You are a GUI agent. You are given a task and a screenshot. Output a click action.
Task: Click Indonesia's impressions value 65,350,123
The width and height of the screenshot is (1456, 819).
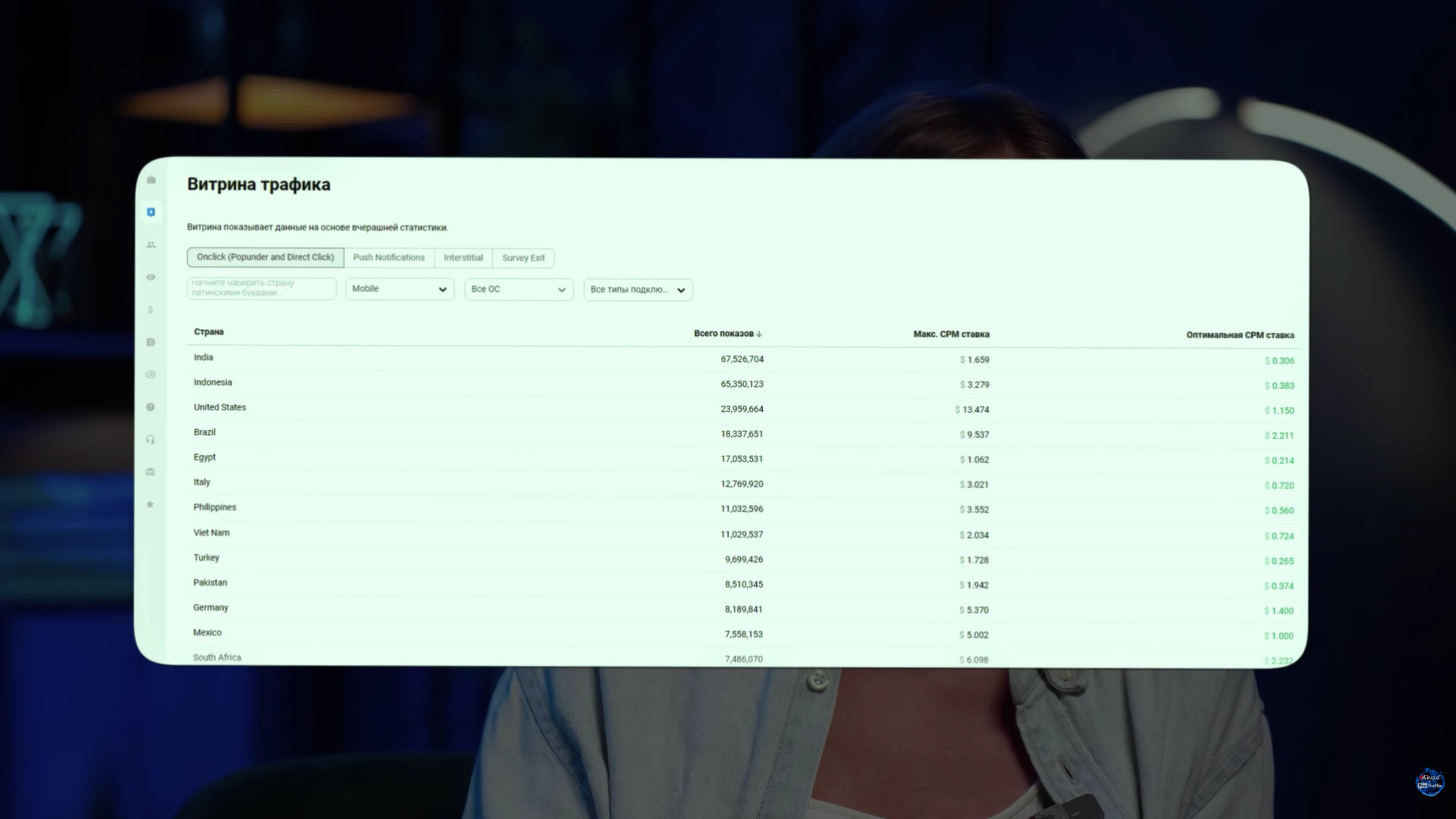pyautogui.click(x=742, y=384)
